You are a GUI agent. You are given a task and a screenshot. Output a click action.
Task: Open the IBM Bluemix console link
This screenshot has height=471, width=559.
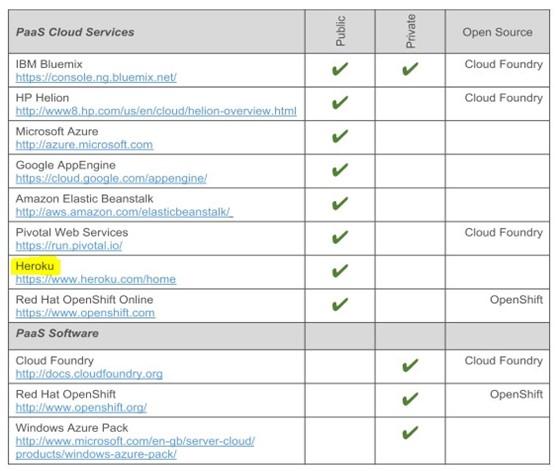point(96,77)
